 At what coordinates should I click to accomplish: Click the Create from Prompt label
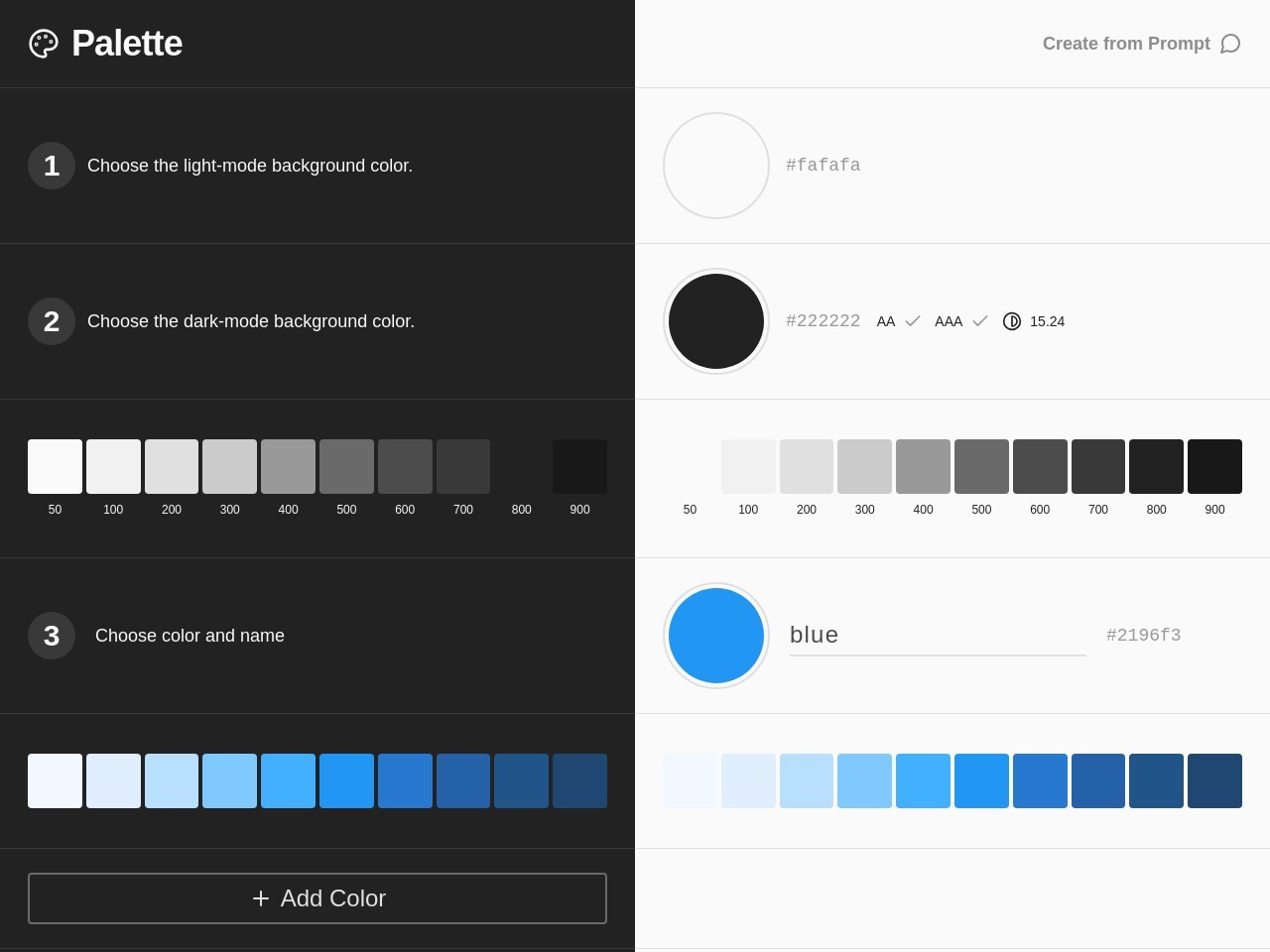click(x=1125, y=44)
